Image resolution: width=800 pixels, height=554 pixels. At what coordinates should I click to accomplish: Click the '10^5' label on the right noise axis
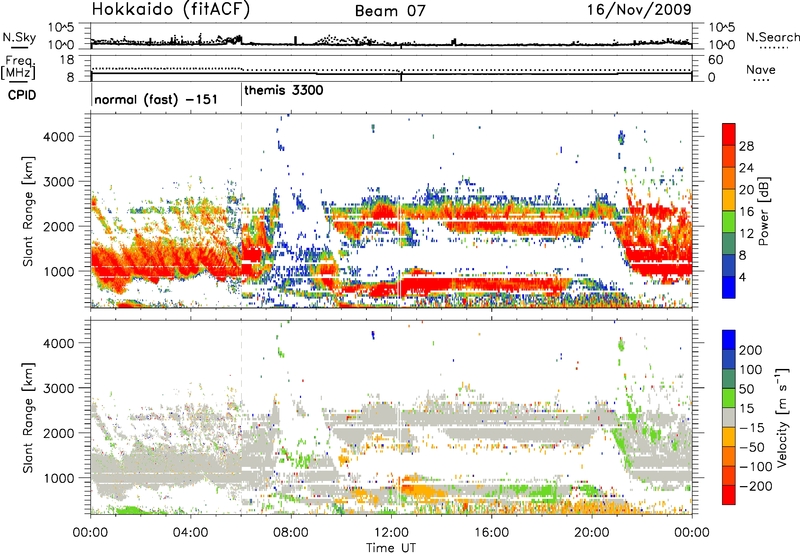point(722,28)
